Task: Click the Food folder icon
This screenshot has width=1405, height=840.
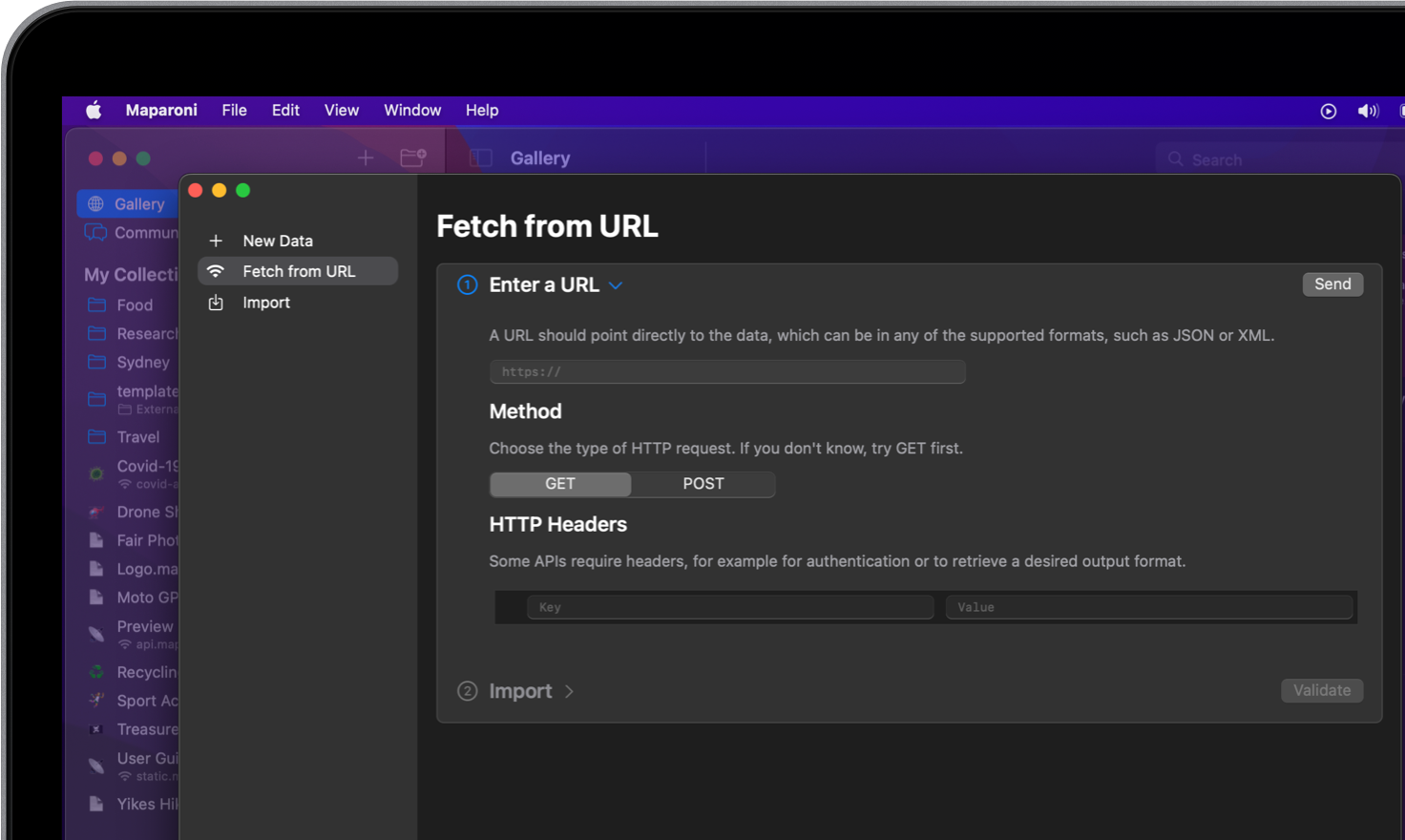Action: [96, 304]
